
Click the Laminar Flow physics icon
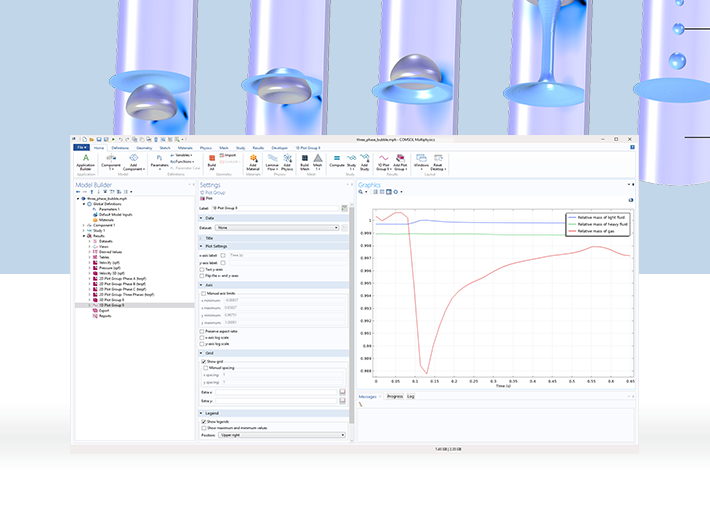pyautogui.click(x=272, y=158)
